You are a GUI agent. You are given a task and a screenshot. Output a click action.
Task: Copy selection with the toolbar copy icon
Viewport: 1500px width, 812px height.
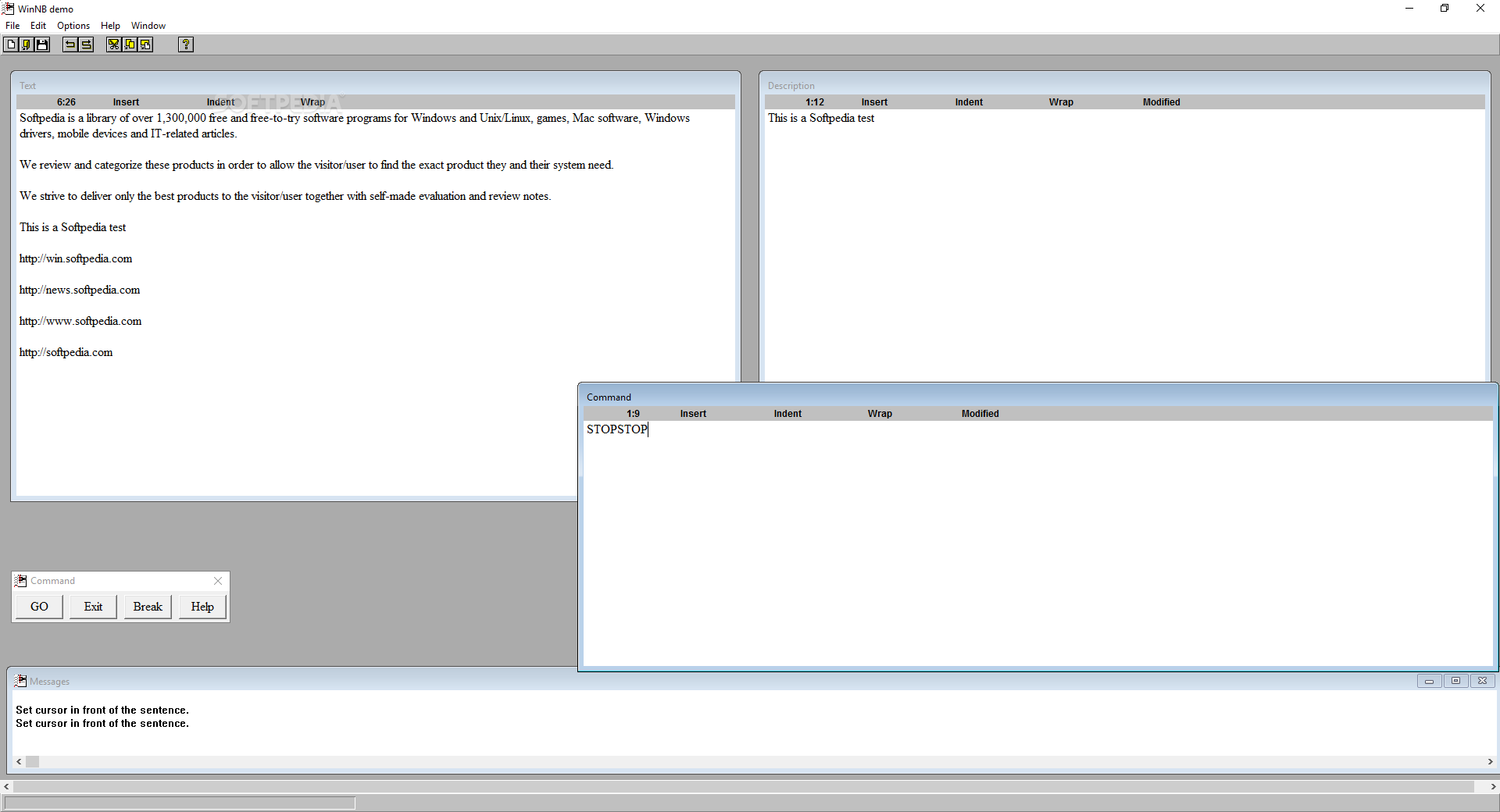[130, 45]
